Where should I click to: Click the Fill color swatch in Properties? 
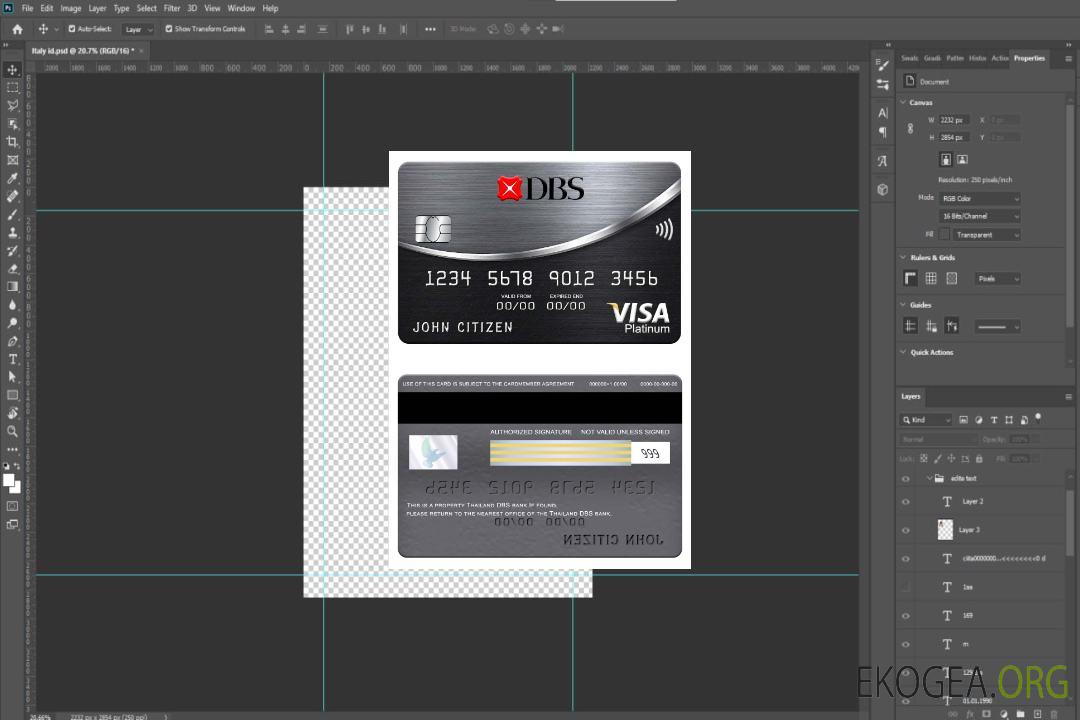(944, 235)
